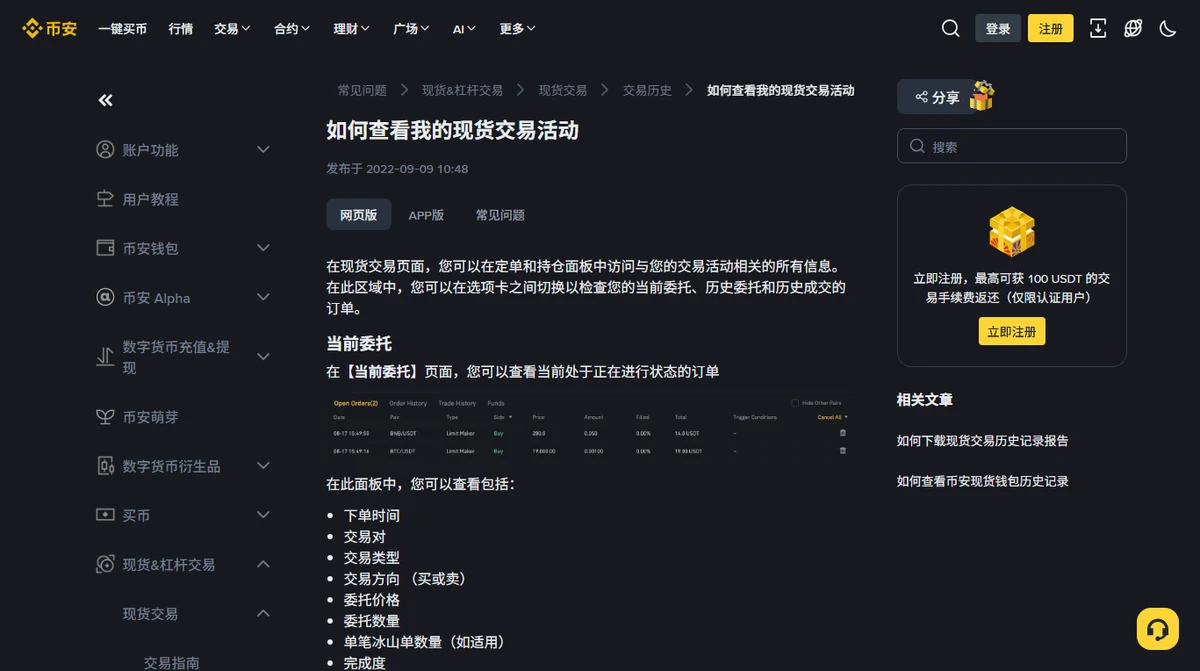This screenshot has height=671, width=1200.
Task: Collapse the 现货&杠杆交易 chevron
Action: (263, 565)
